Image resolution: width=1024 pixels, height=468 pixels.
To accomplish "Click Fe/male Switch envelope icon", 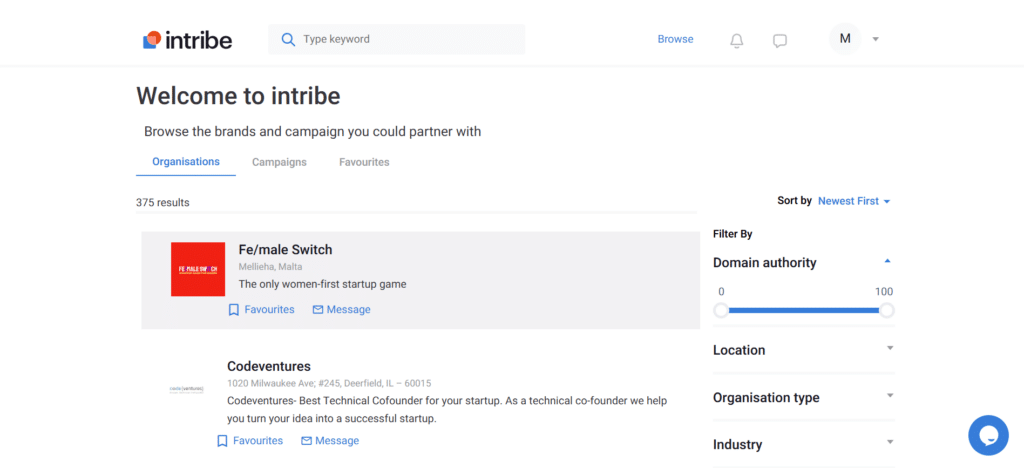I will (x=318, y=310).
